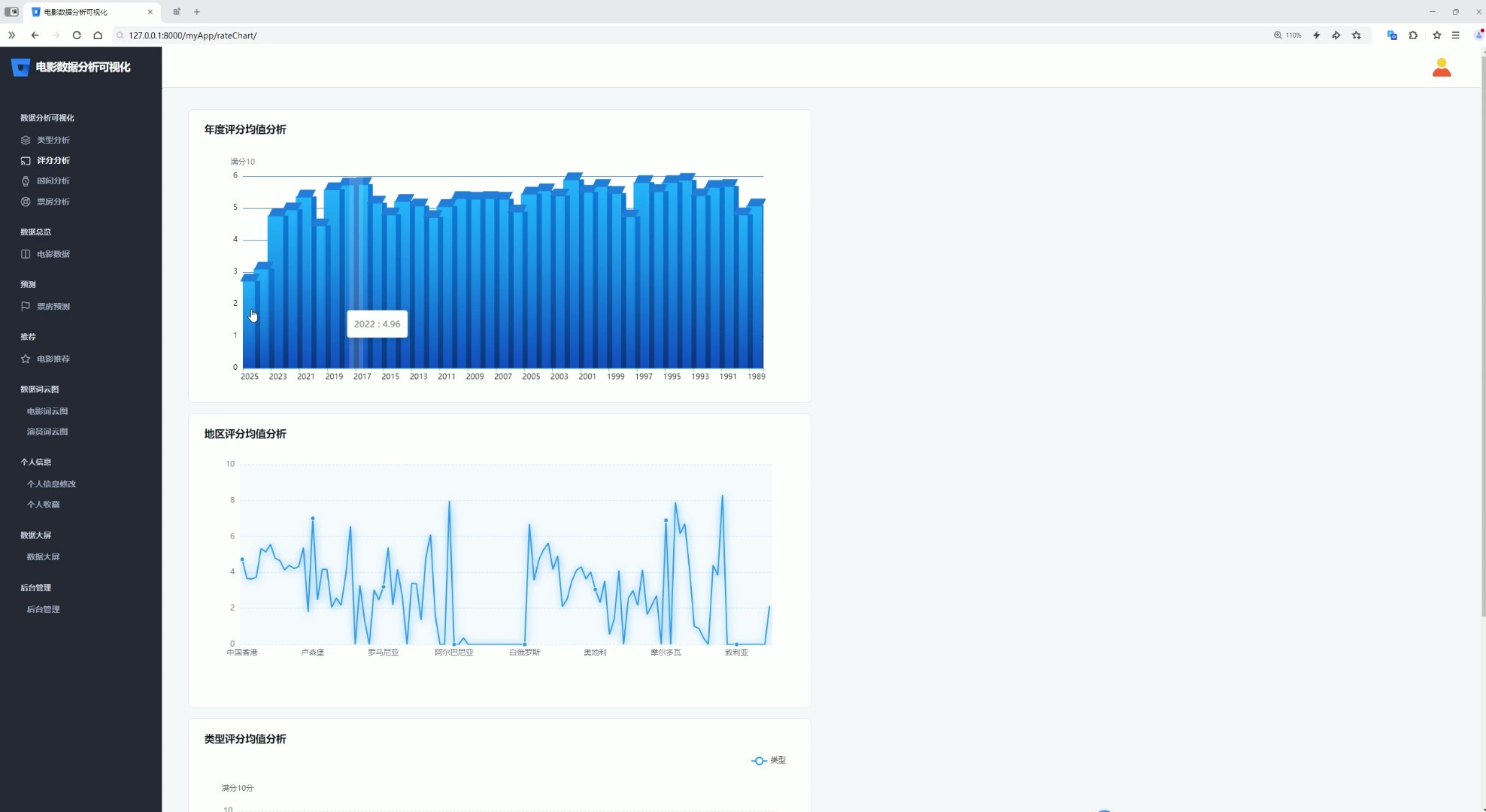Image resolution: width=1486 pixels, height=812 pixels.
Task: Open 个人信息修改 link
Action: point(51,484)
